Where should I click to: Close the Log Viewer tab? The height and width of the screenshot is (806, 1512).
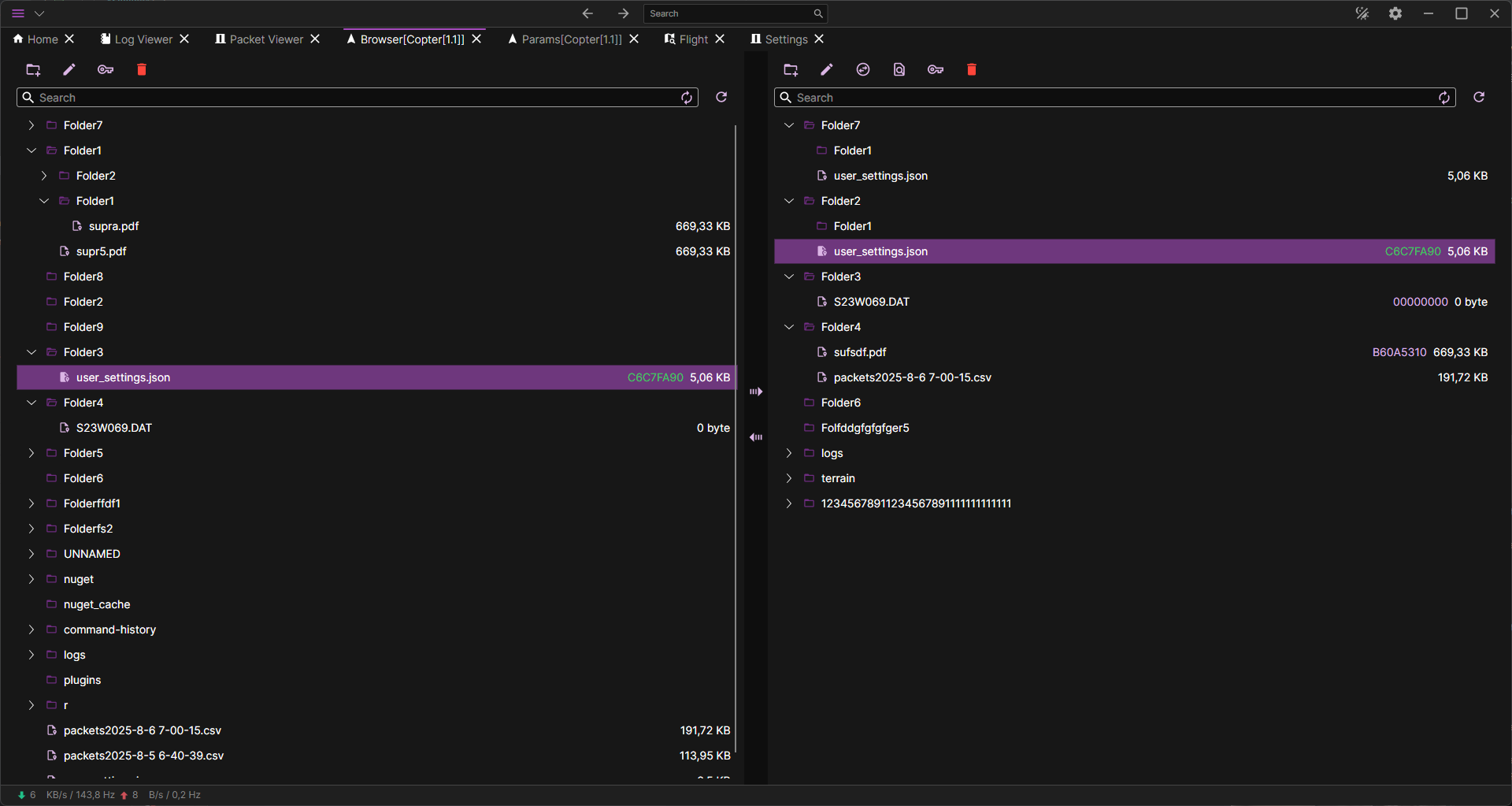tap(184, 39)
